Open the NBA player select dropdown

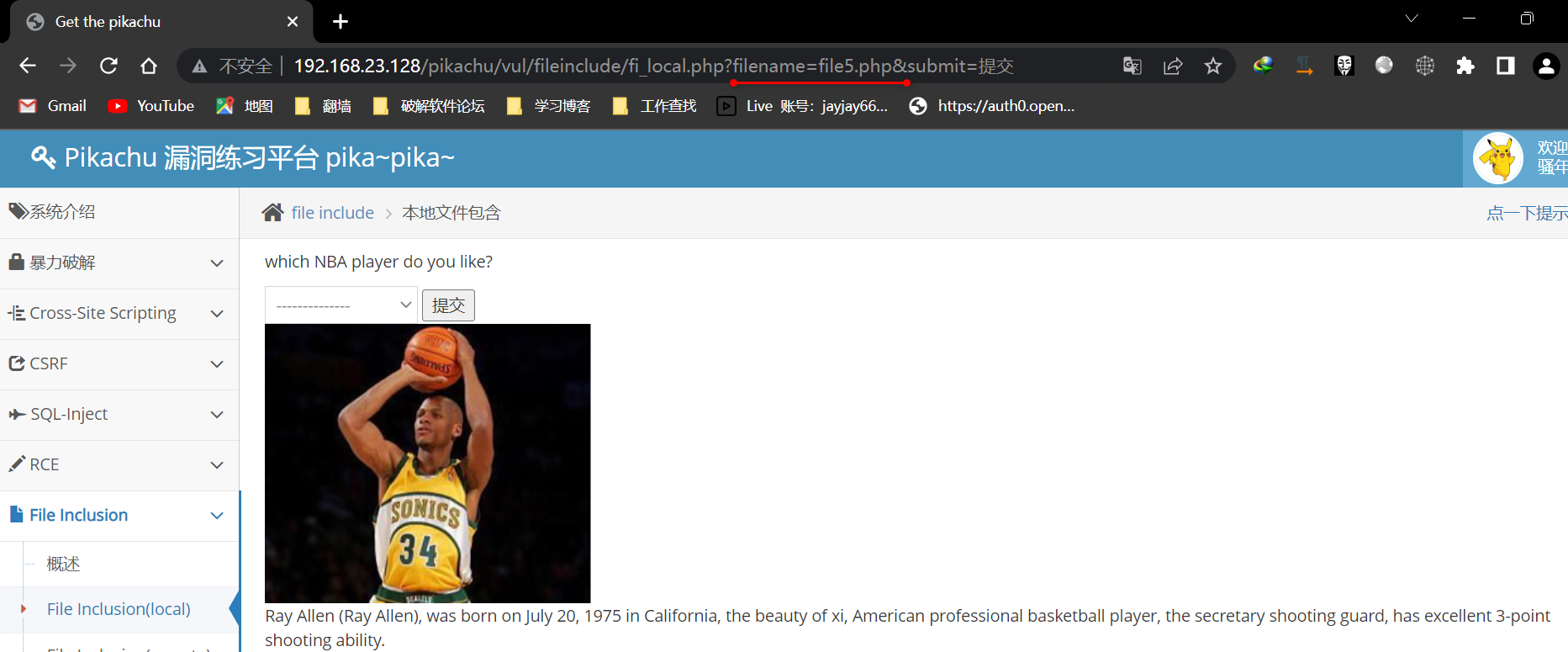[341, 305]
